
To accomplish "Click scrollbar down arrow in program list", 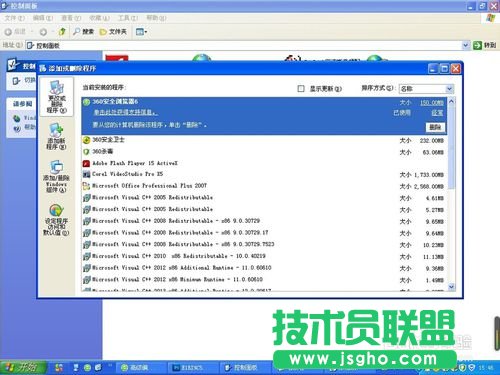I will coord(451,286).
